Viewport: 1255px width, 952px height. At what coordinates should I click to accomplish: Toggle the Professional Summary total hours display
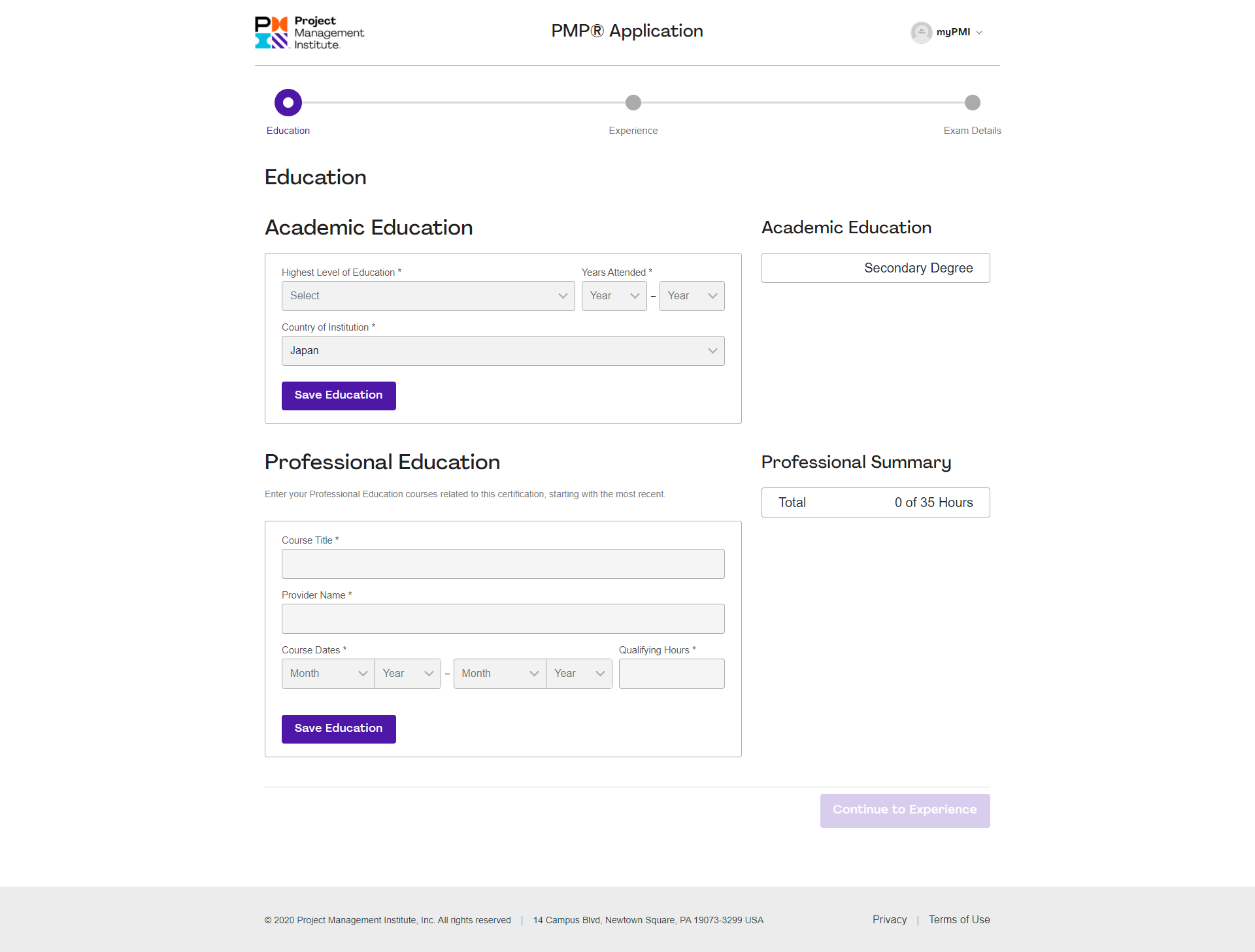[875, 503]
